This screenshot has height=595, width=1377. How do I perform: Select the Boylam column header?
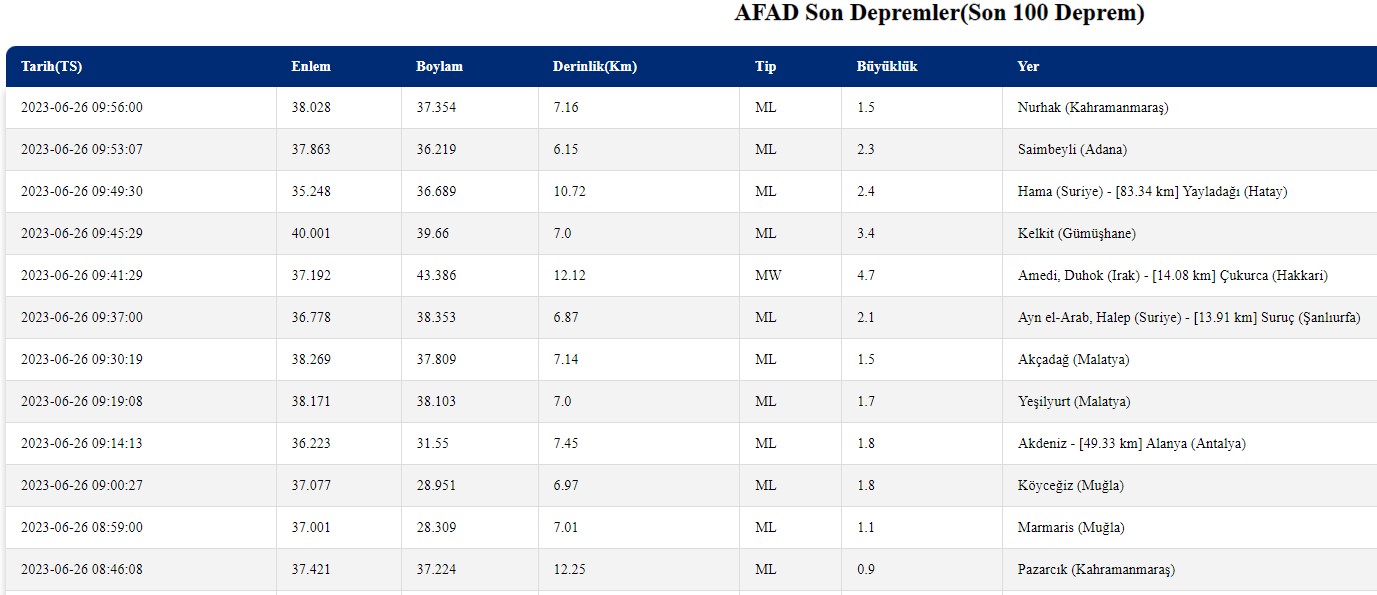(439, 67)
